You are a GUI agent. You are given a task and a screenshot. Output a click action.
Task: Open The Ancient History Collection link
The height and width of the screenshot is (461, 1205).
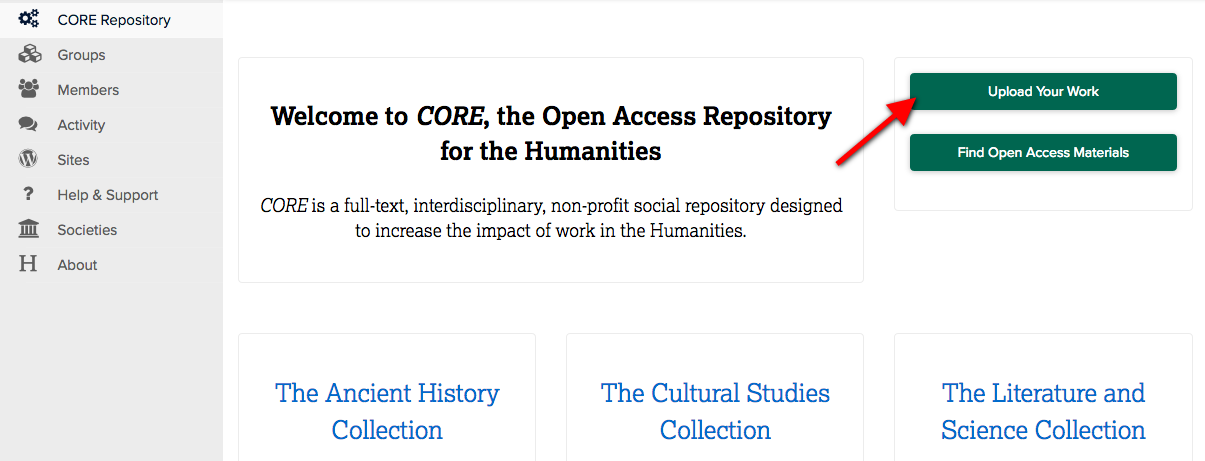[387, 411]
